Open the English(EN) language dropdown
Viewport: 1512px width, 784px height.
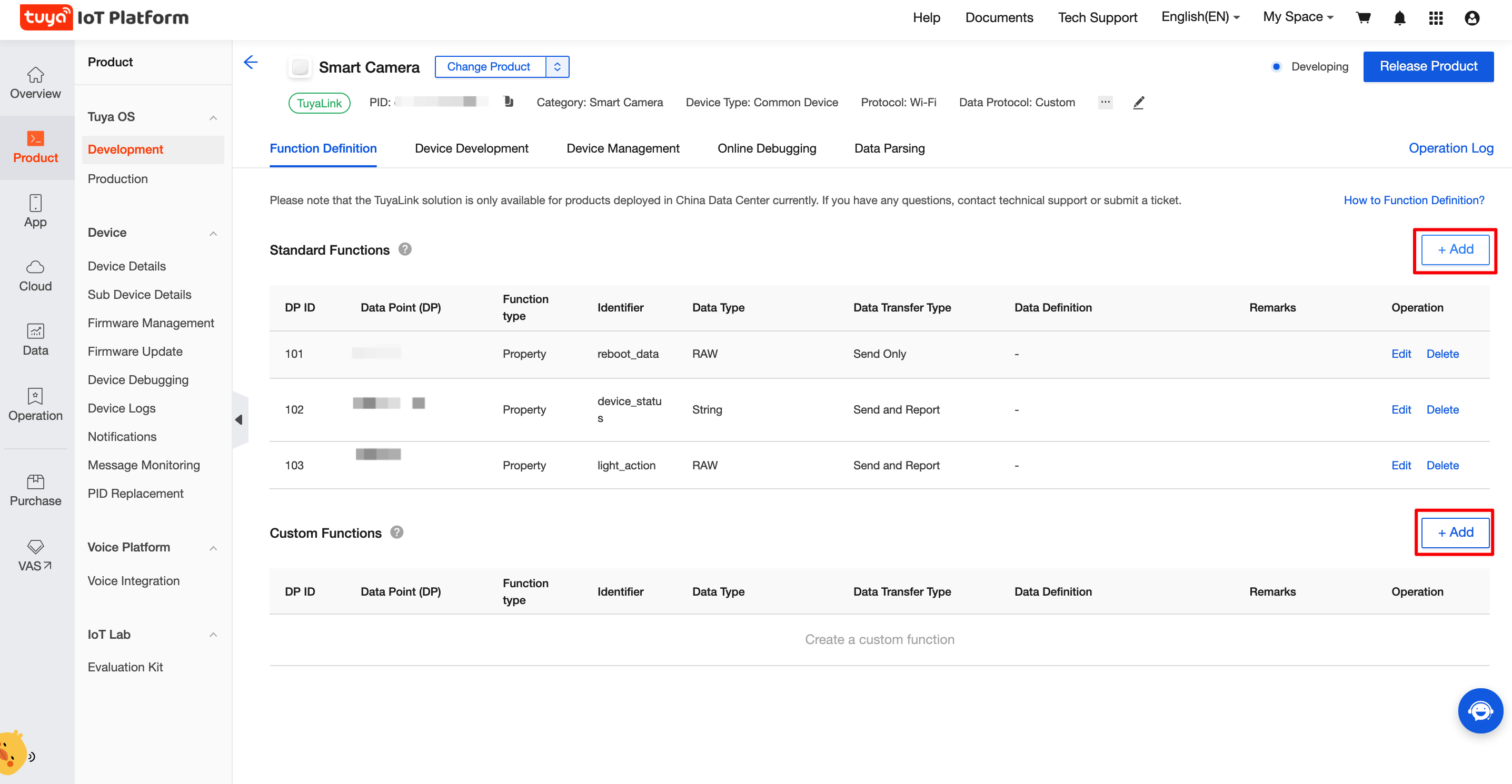[x=1199, y=17]
